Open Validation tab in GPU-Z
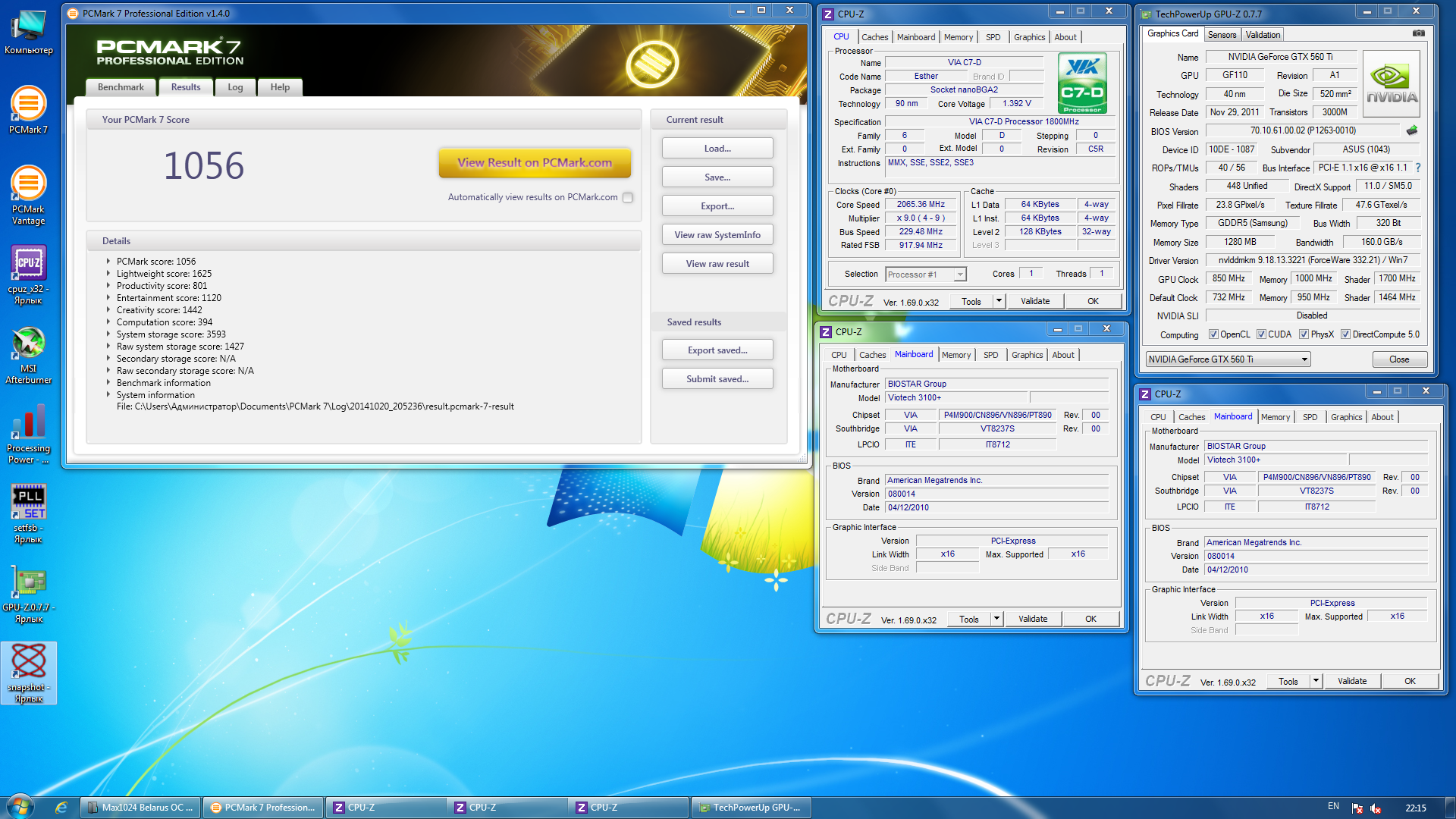The width and height of the screenshot is (1456, 819). point(1263,35)
